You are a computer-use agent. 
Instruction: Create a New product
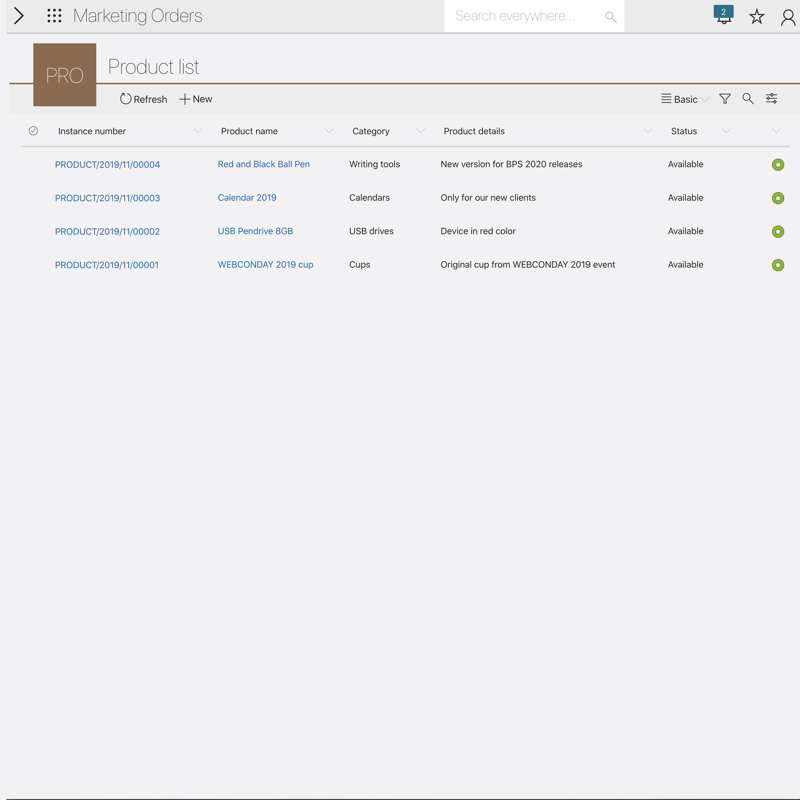coord(196,99)
